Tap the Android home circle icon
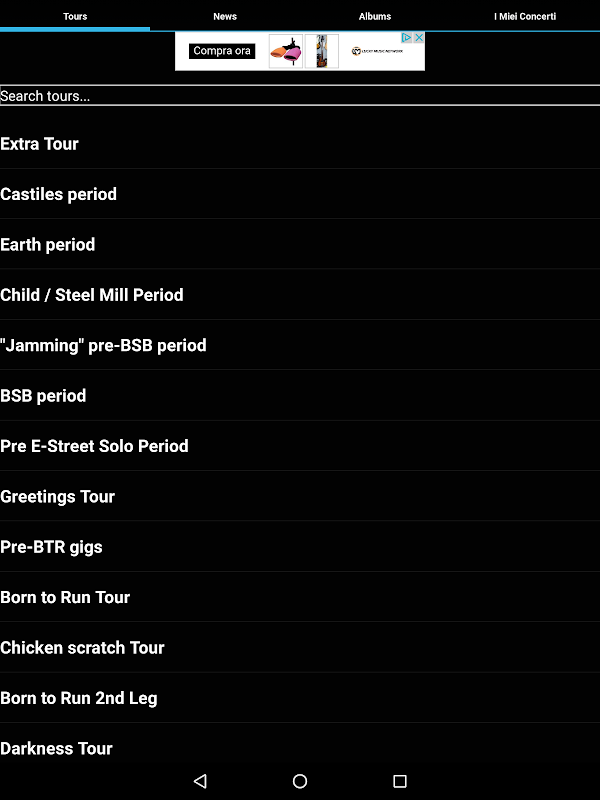This screenshot has height=800, width=600. coord(300,781)
